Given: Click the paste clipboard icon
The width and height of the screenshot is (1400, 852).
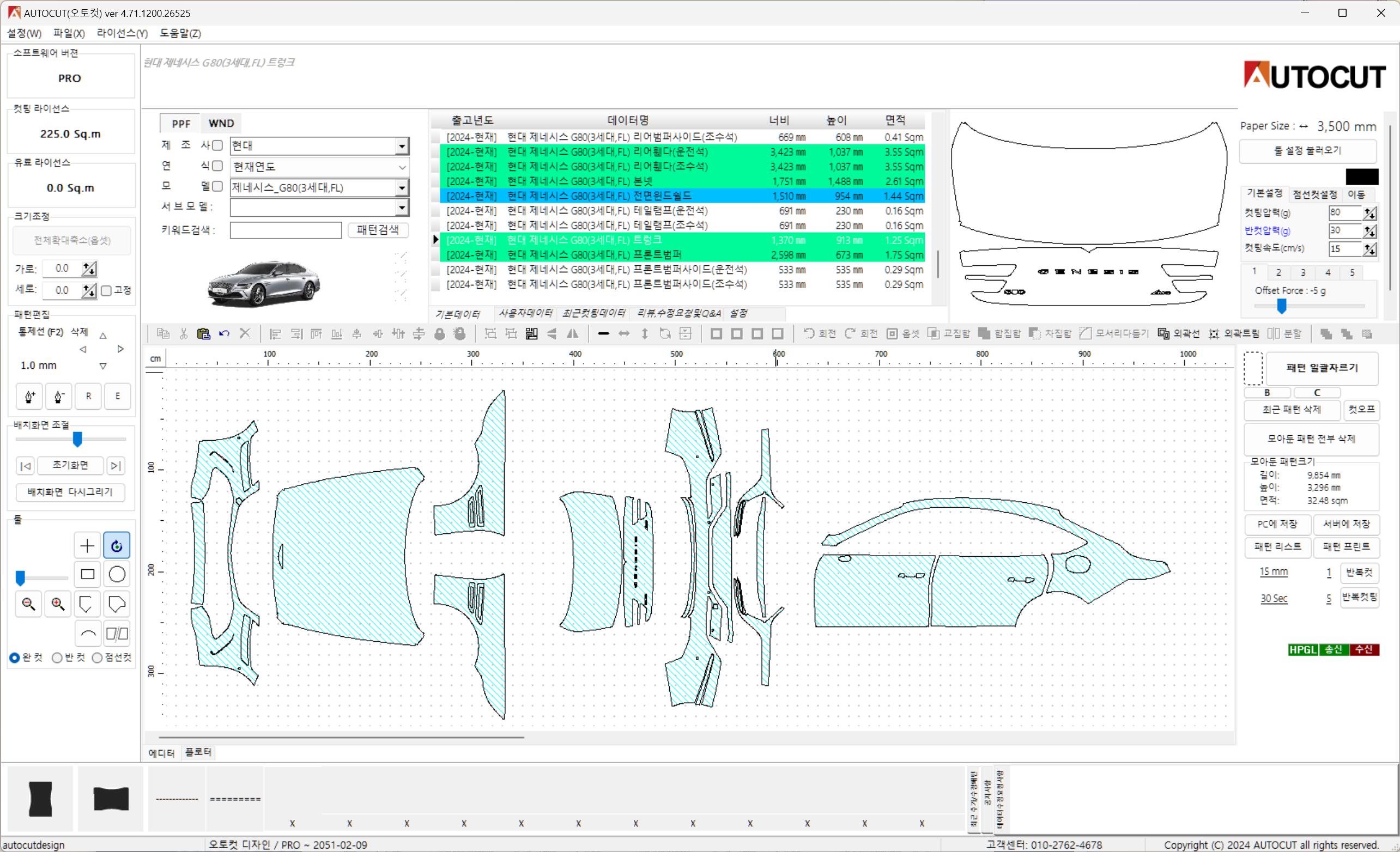Looking at the screenshot, I should [x=203, y=333].
